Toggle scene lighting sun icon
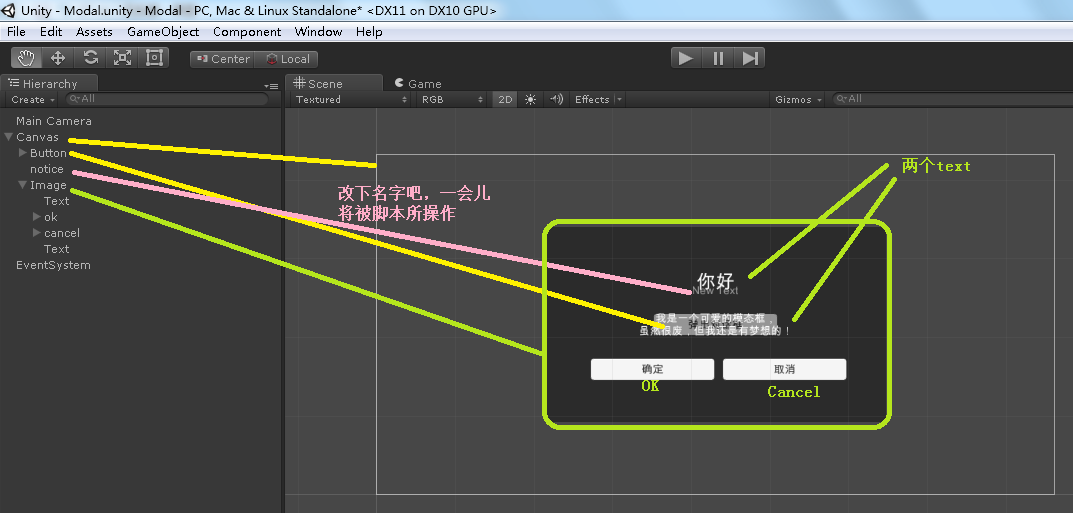This screenshot has width=1073, height=513. click(x=530, y=99)
